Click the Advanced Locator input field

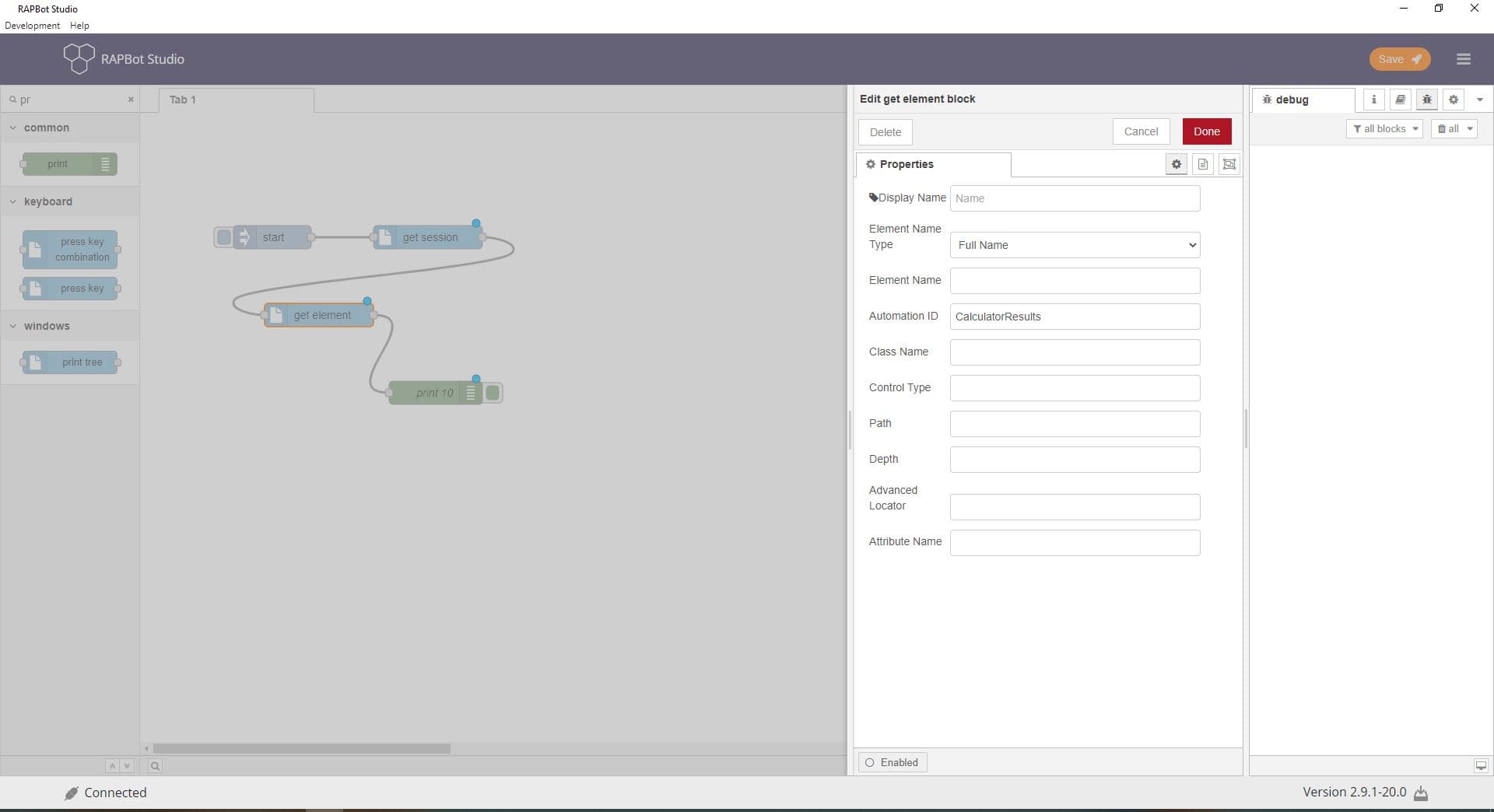tap(1075, 507)
